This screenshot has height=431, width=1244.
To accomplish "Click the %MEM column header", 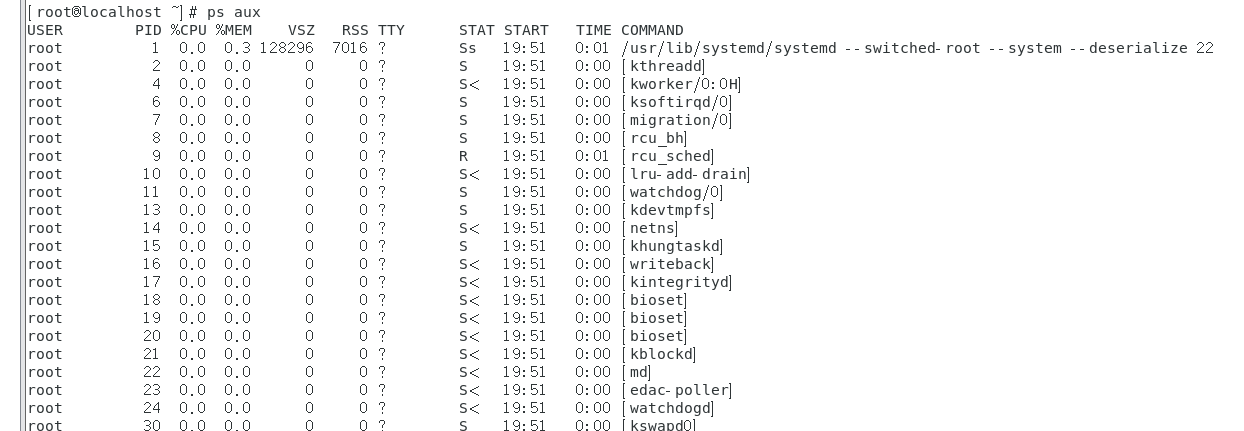I will (233, 30).
